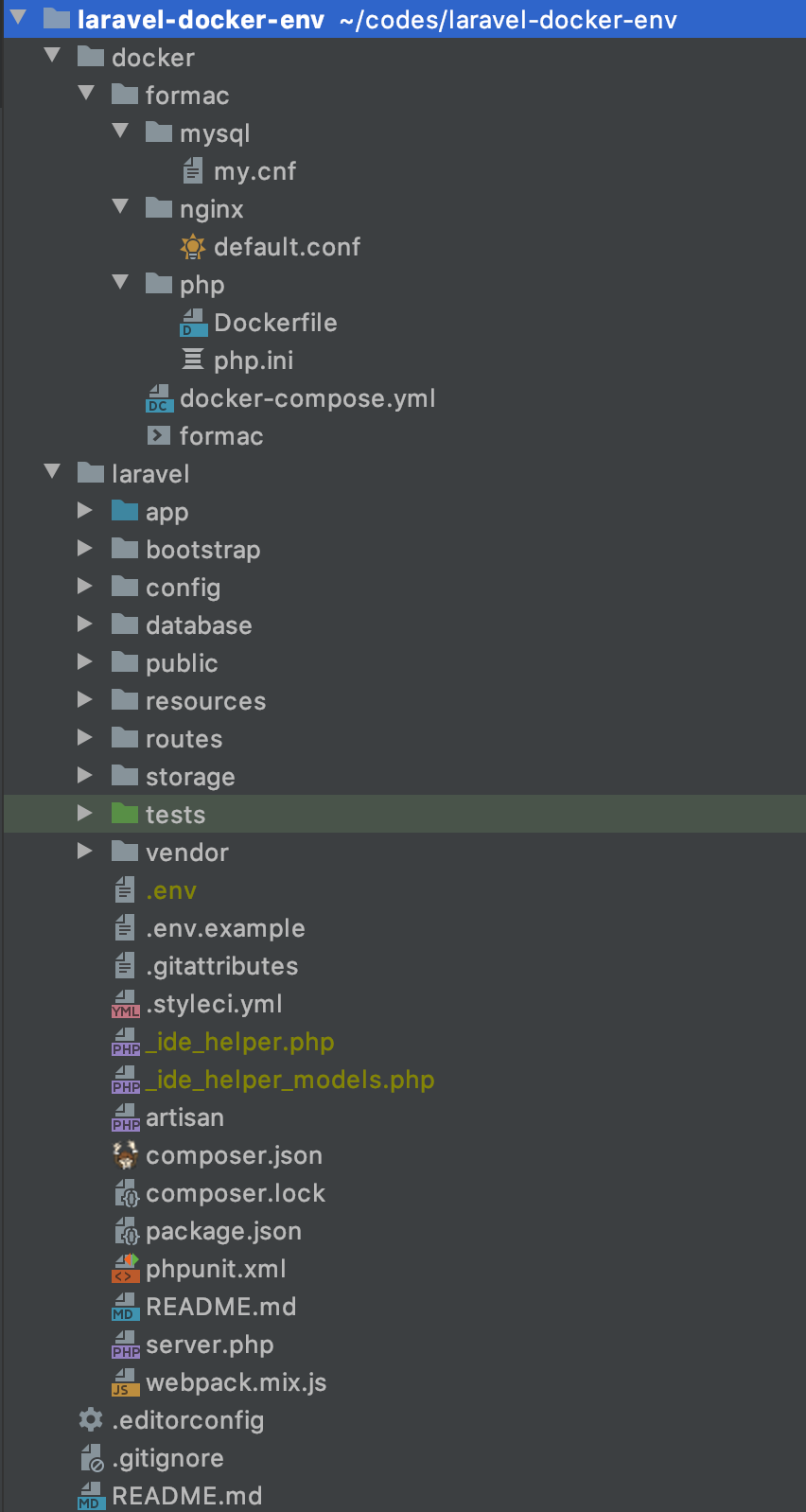Click the default.conf nginx config icon
The width and height of the screenshot is (806, 1512).
pos(193,247)
